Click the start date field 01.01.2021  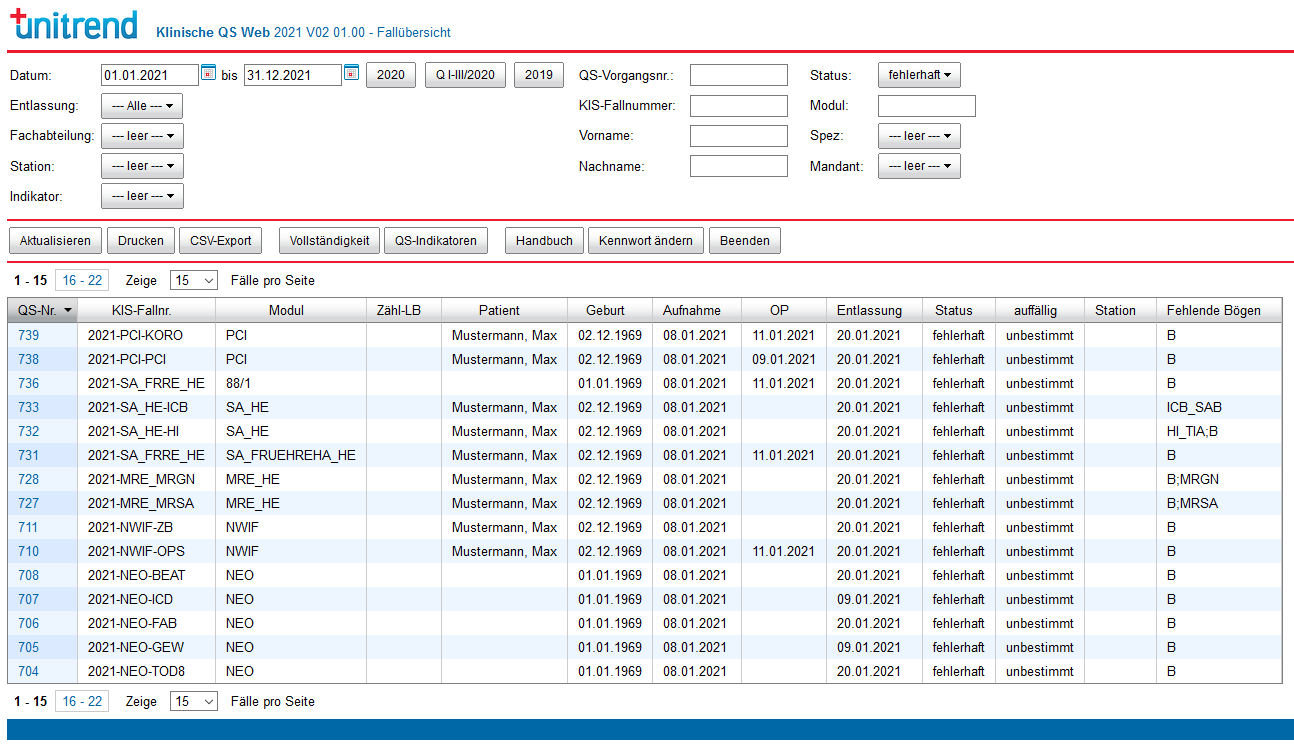pyautogui.click(x=150, y=75)
